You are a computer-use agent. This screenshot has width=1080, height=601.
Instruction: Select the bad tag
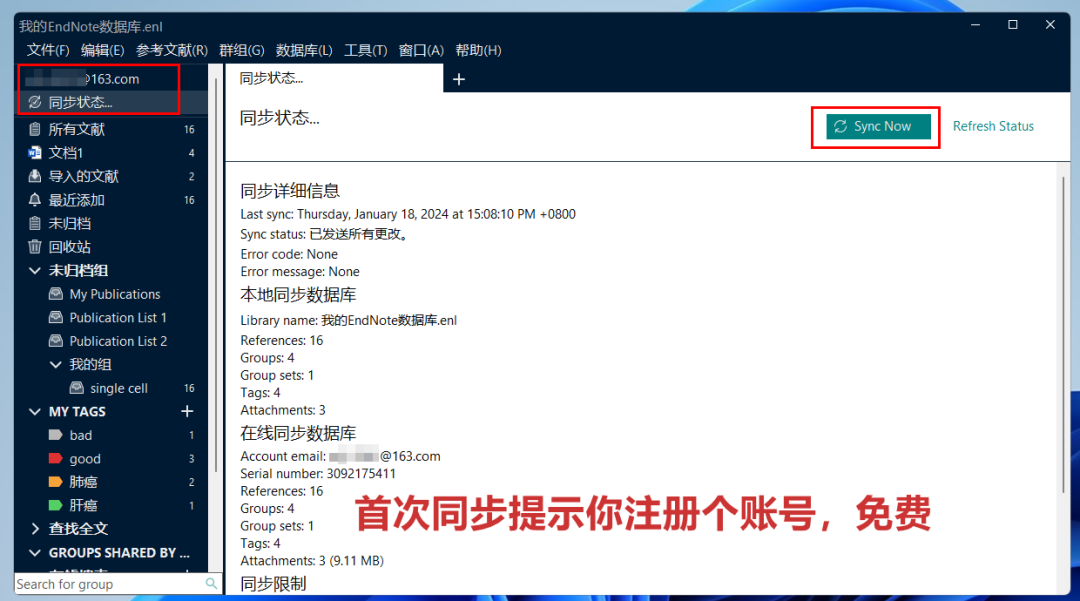tap(111, 435)
